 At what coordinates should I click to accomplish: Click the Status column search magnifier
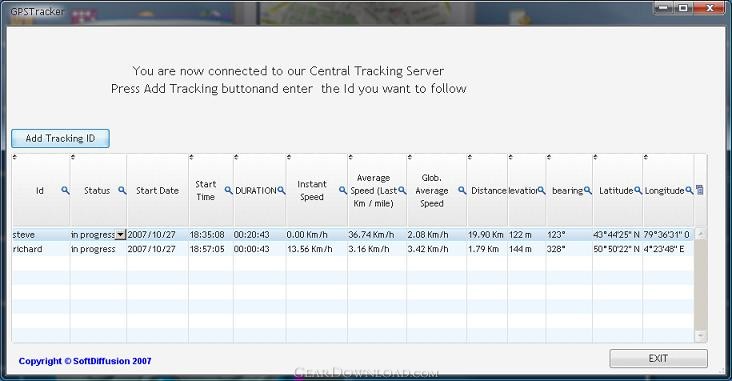(122, 190)
